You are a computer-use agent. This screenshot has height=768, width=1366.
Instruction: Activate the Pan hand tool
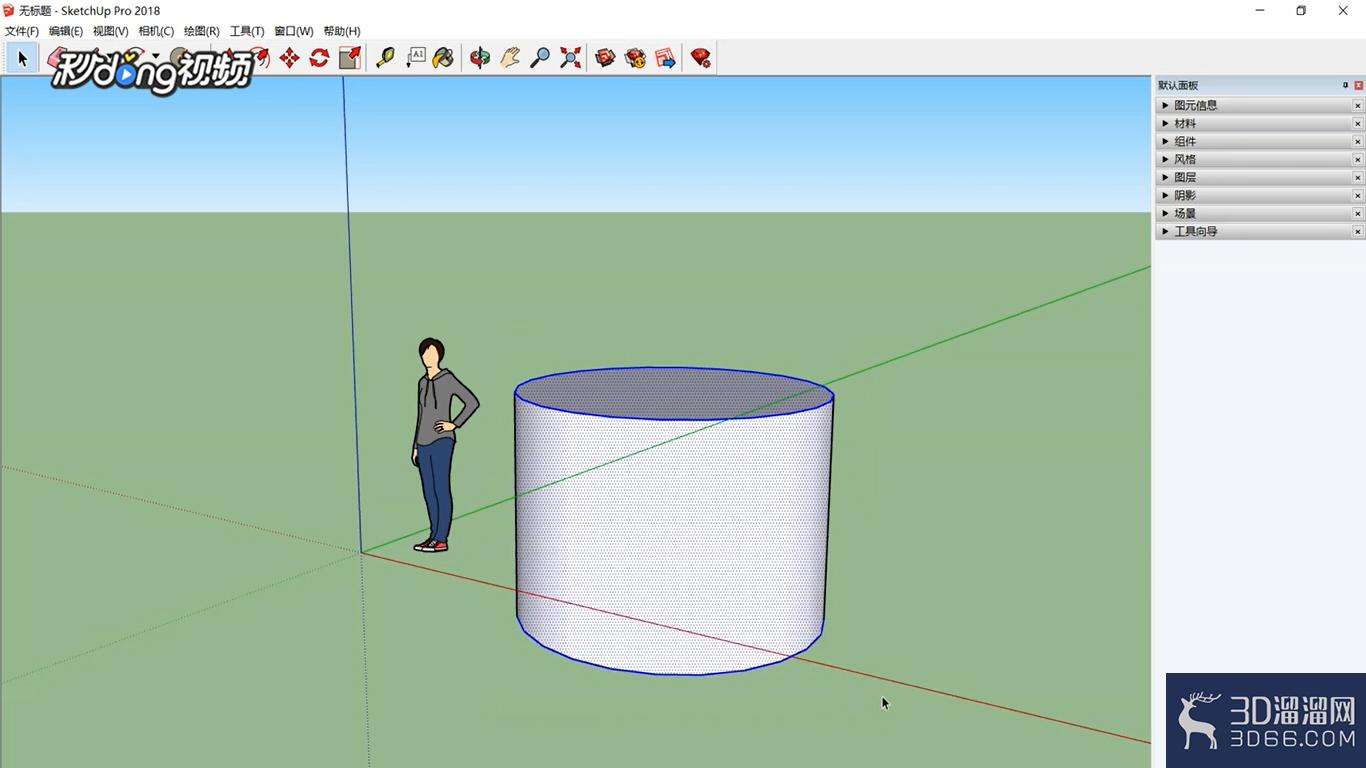pyautogui.click(x=510, y=58)
